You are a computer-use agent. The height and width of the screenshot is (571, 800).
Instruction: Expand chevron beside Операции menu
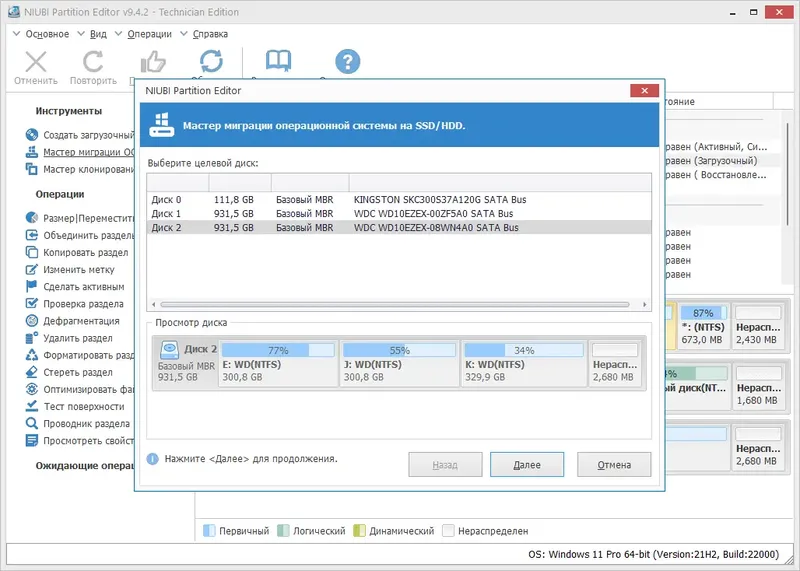[118, 34]
